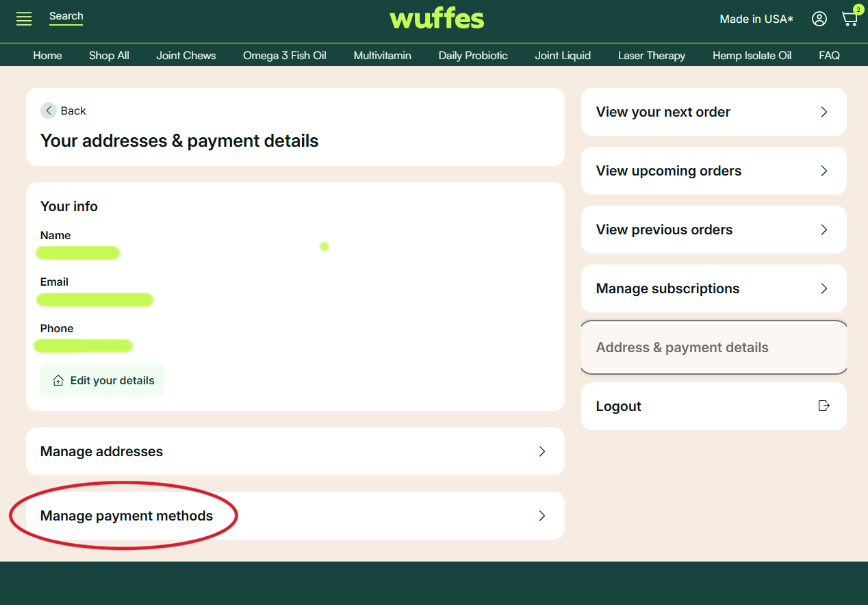Click the user account icon

[819, 19]
